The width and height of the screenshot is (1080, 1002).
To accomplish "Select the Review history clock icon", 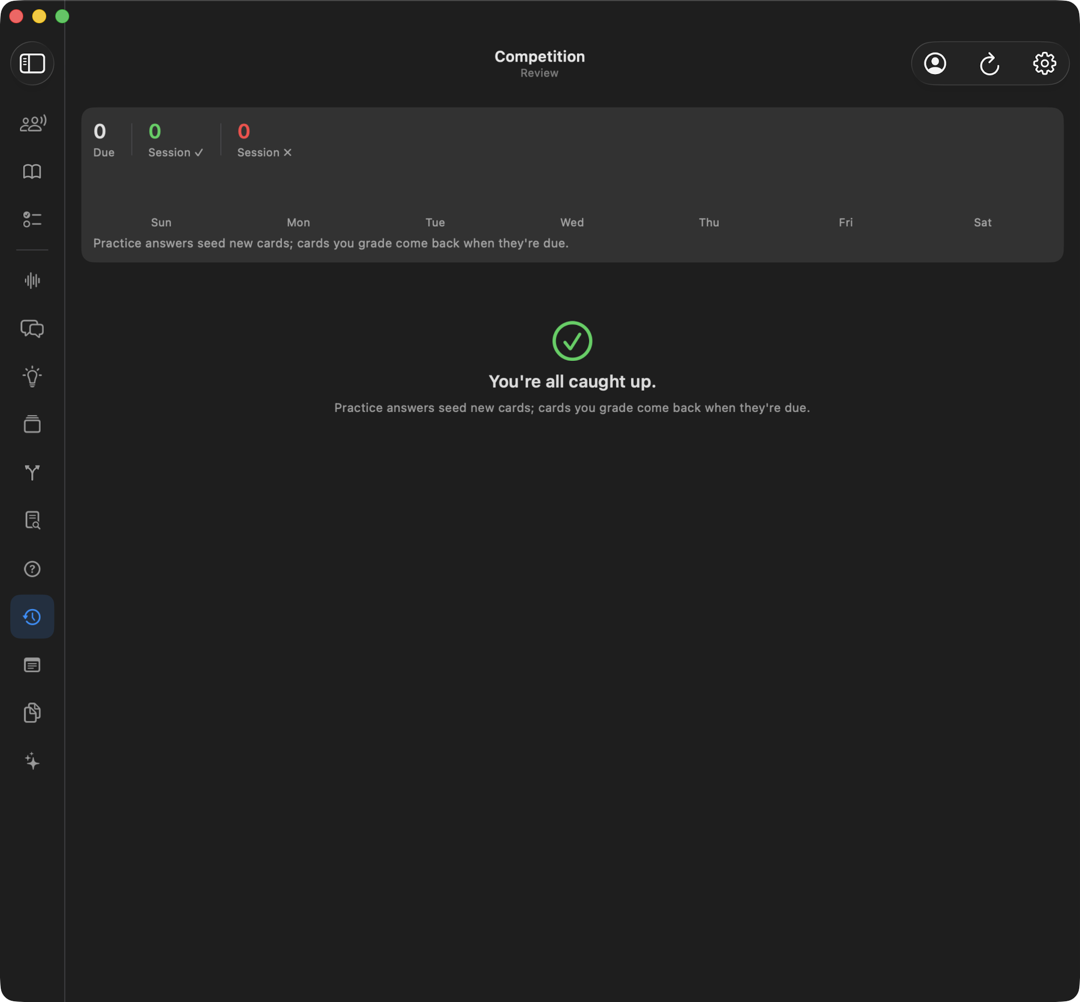I will [x=32, y=616].
